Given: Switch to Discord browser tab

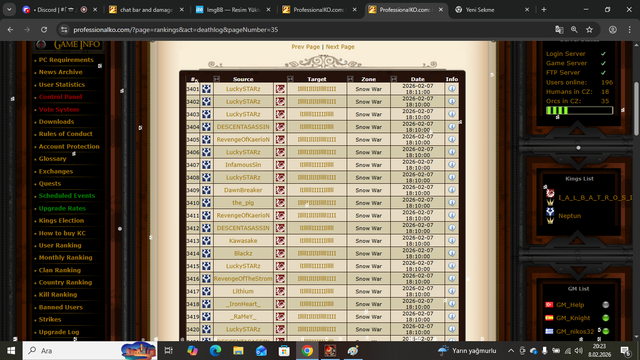Looking at the screenshot, I should point(60,9).
